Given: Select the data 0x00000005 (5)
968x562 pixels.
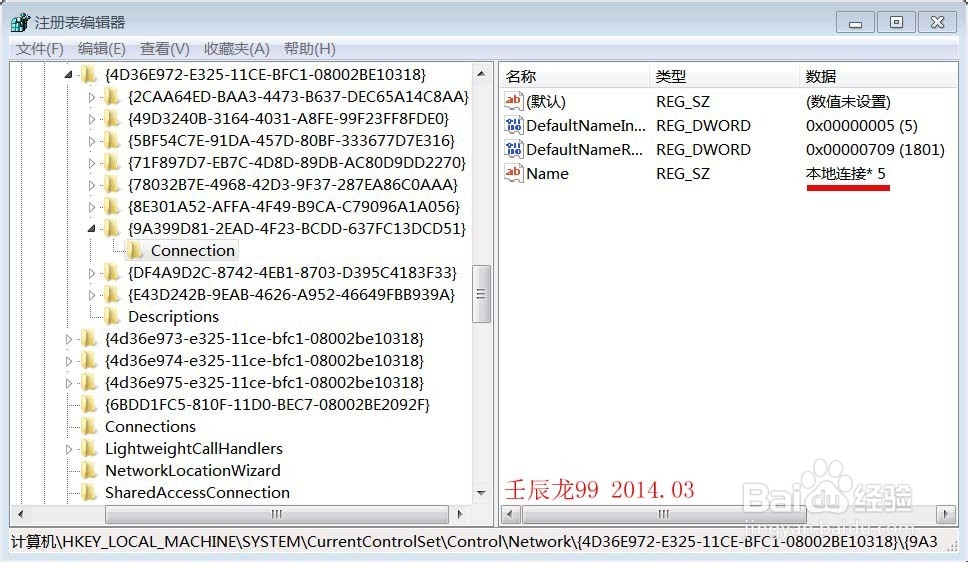Looking at the screenshot, I should pos(861,125).
